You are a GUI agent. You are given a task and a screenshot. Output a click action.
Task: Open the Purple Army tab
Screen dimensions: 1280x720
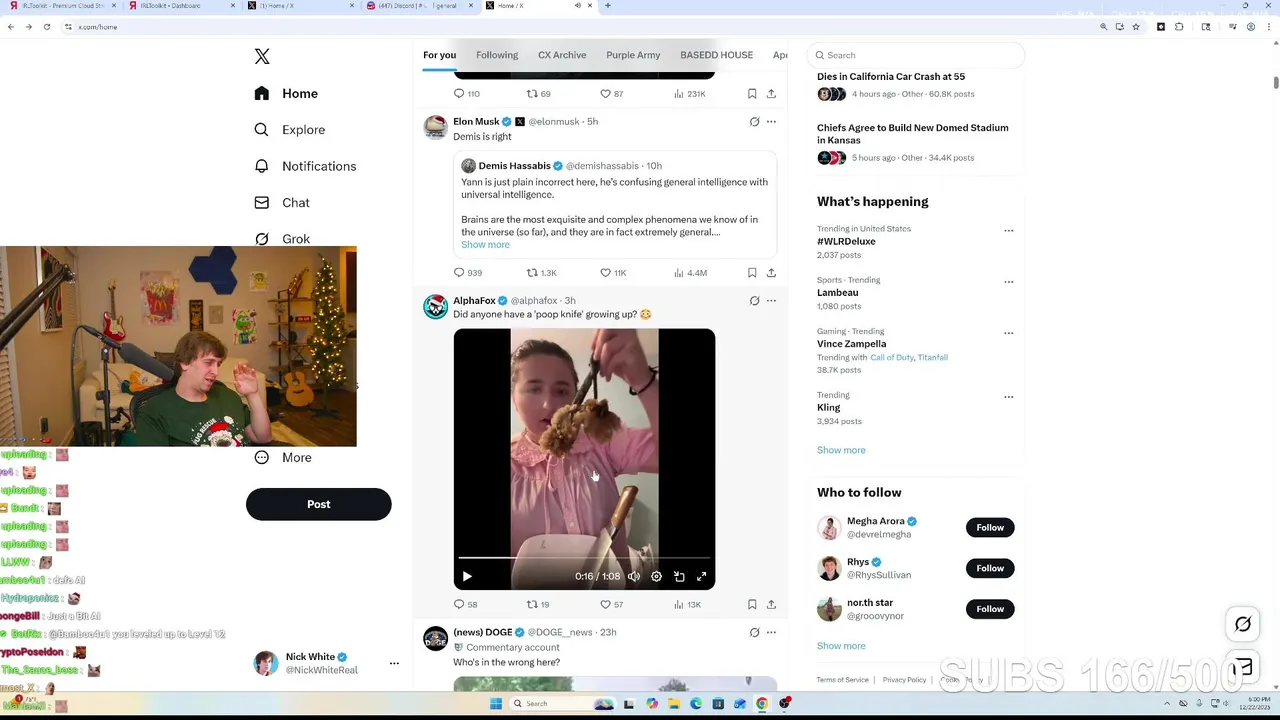pos(633,55)
